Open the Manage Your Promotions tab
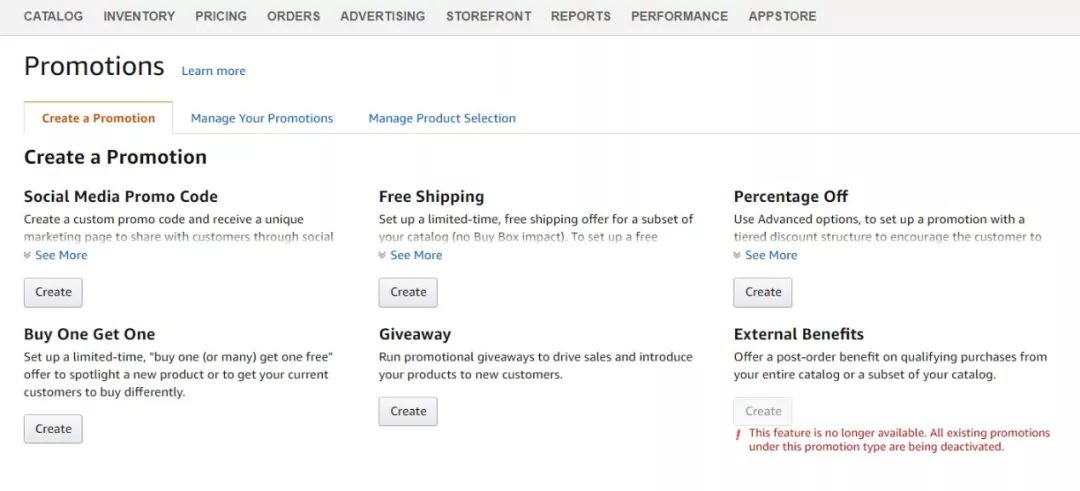Image resolution: width=1080 pixels, height=491 pixels. (262, 118)
